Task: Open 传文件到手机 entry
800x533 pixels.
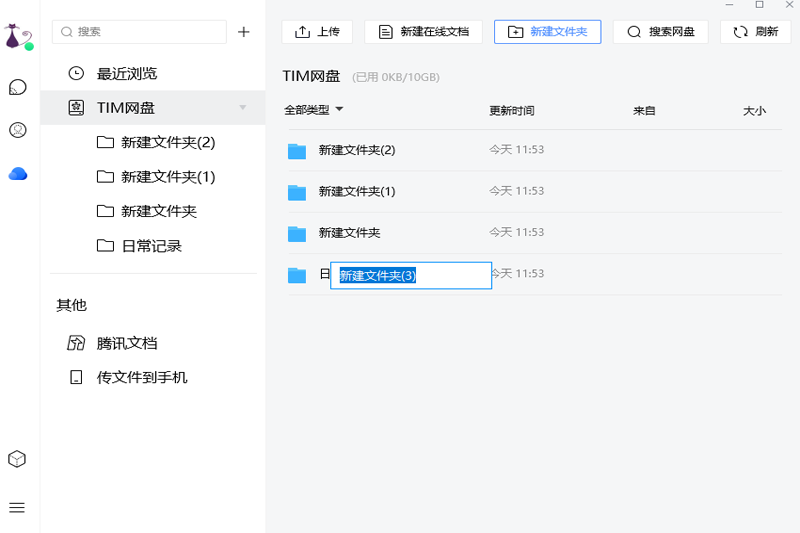Action: (x=141, y=377)
